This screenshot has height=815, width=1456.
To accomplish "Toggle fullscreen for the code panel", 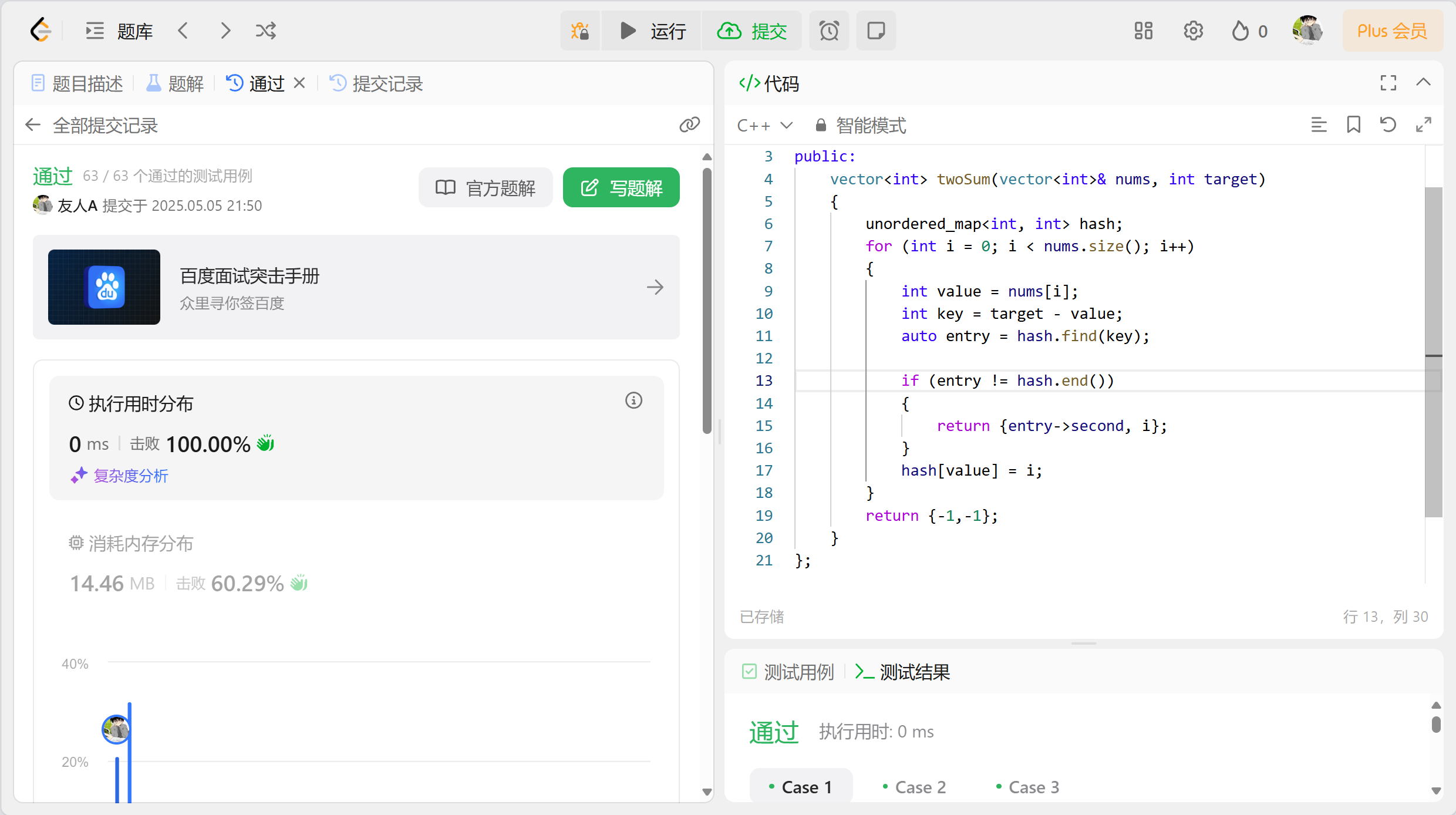I will point(1388,83).
